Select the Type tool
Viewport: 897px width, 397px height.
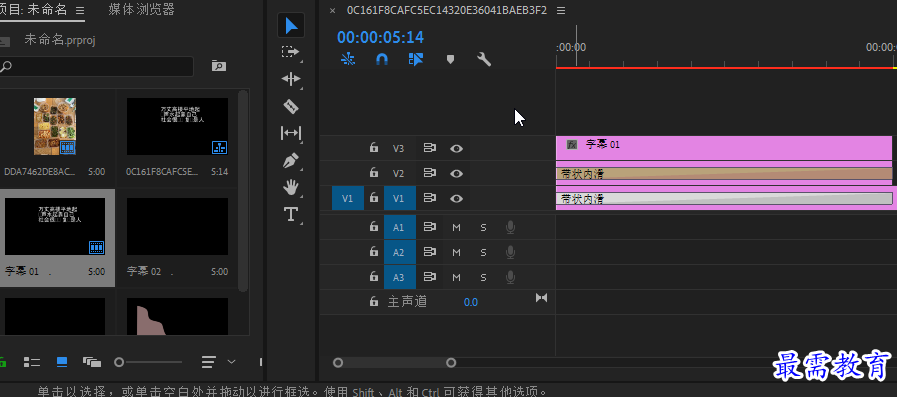(x=291, y=215)
